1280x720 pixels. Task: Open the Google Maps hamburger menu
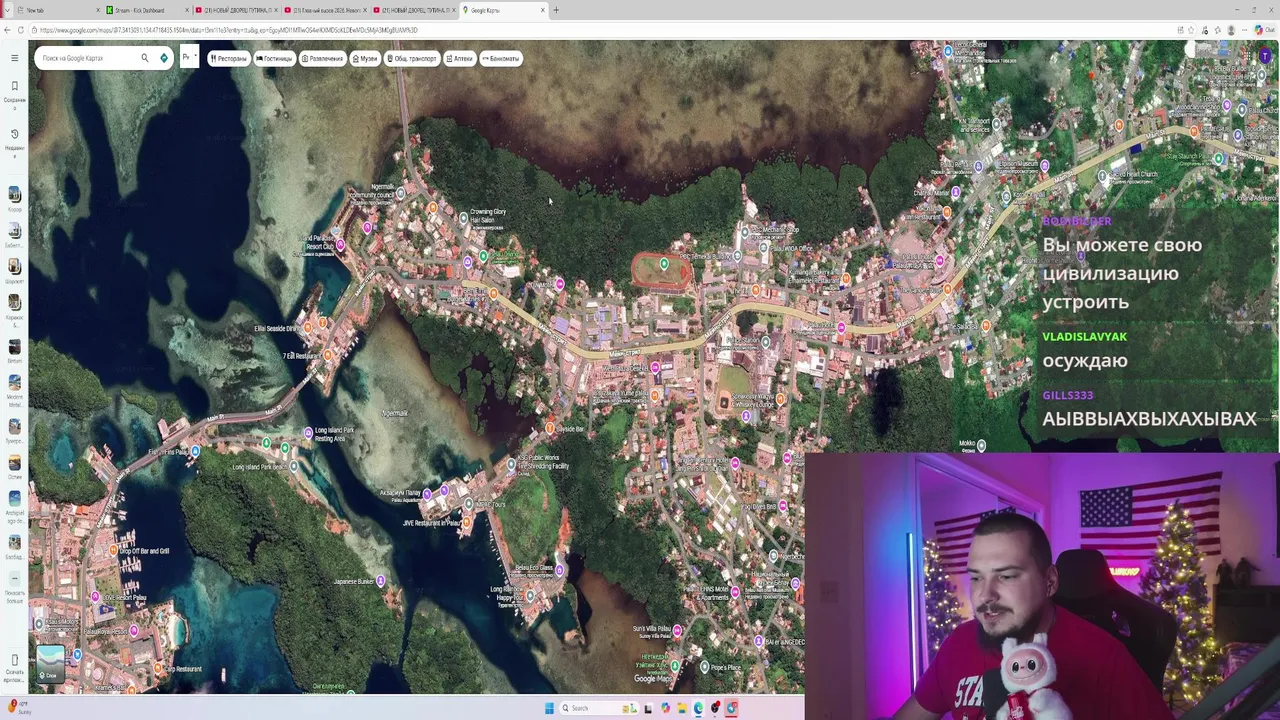click(x=14, y=58)
